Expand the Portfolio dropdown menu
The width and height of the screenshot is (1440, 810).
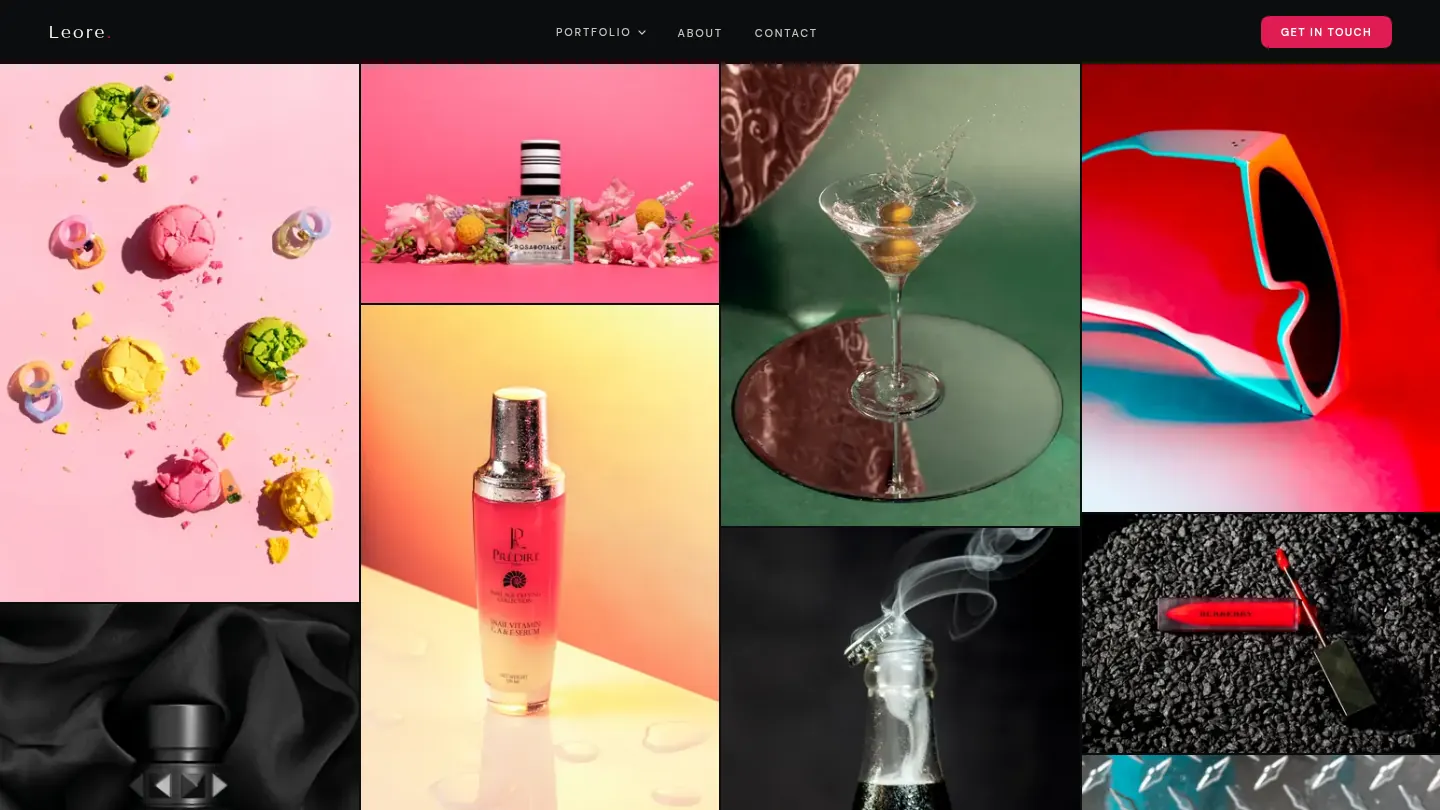[x=601, y=32]
